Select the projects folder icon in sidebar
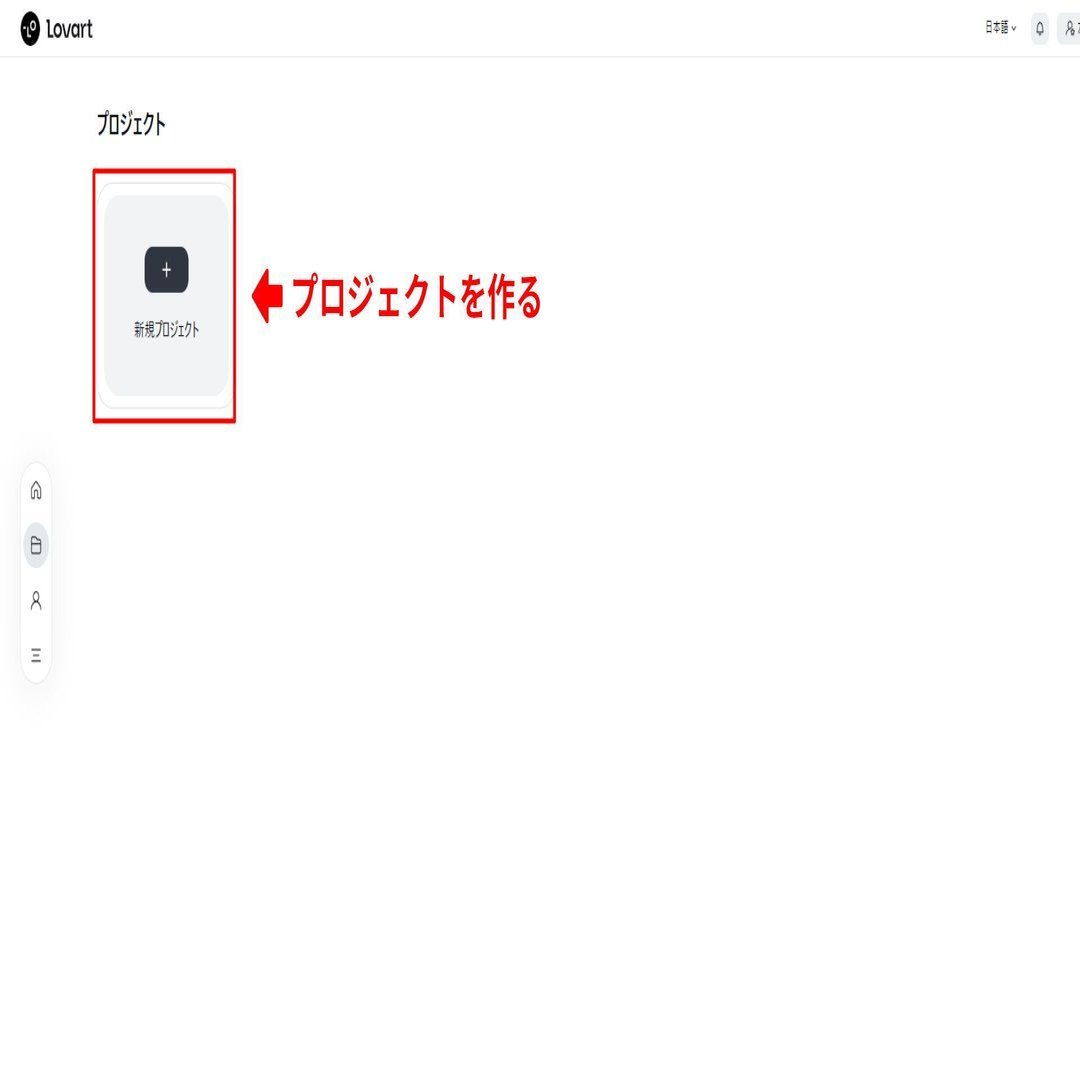1080x1080 pixels. [36, 546]
